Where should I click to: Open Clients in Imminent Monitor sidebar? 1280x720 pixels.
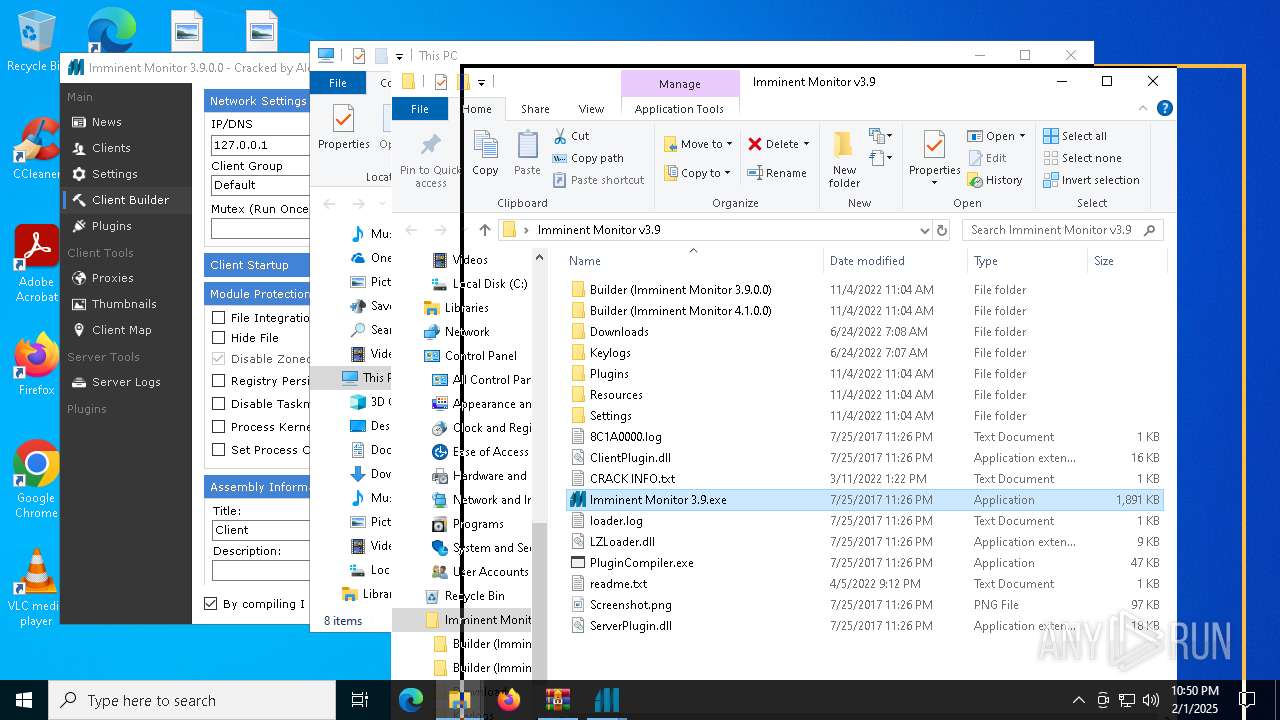point(111,148)
